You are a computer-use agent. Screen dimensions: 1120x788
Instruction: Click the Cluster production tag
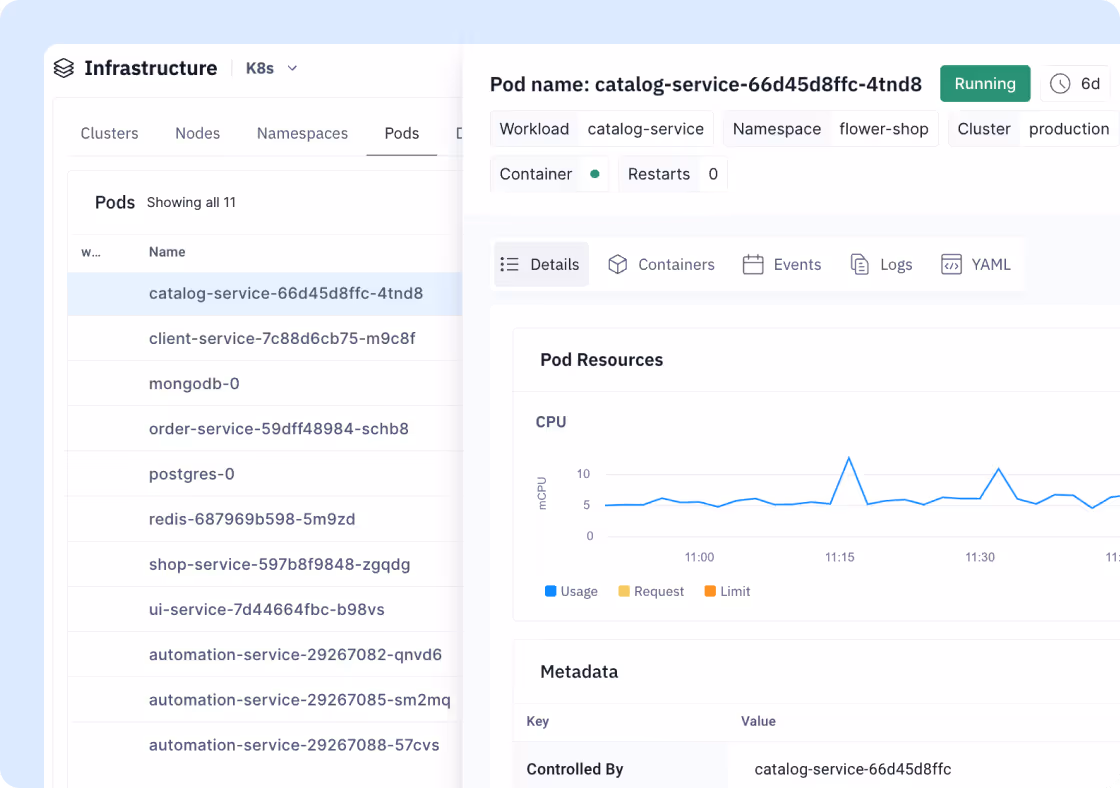(1034, 129)
